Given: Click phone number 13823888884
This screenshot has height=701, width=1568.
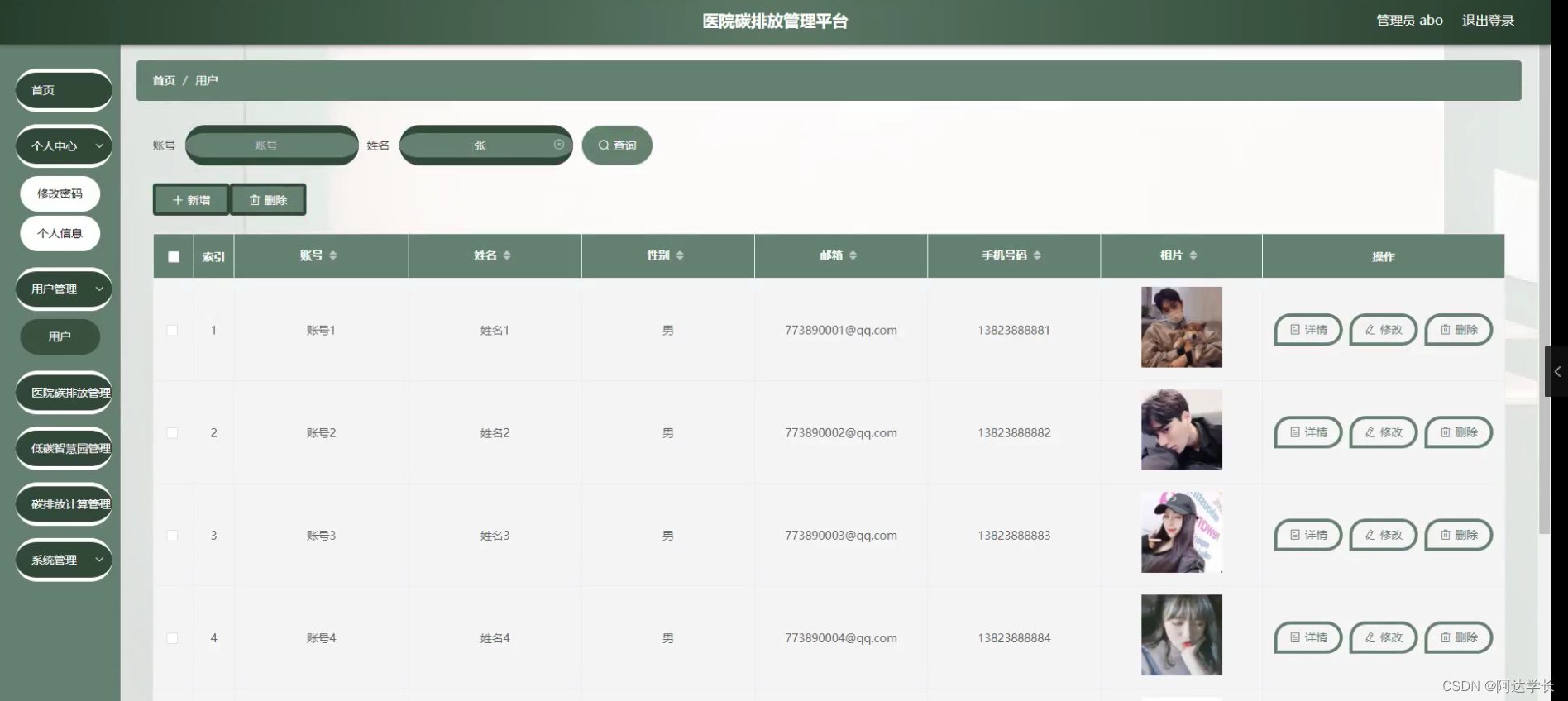Looking at the screenshot, I should click(1014, 637).
